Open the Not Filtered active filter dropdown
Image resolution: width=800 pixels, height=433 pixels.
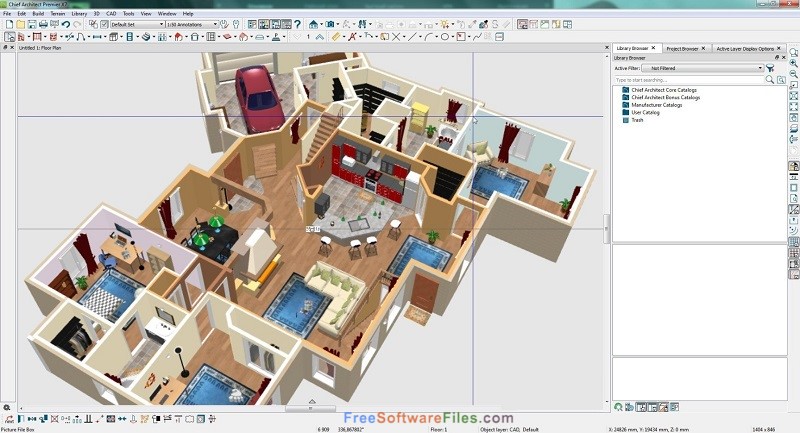click(703, 68)
